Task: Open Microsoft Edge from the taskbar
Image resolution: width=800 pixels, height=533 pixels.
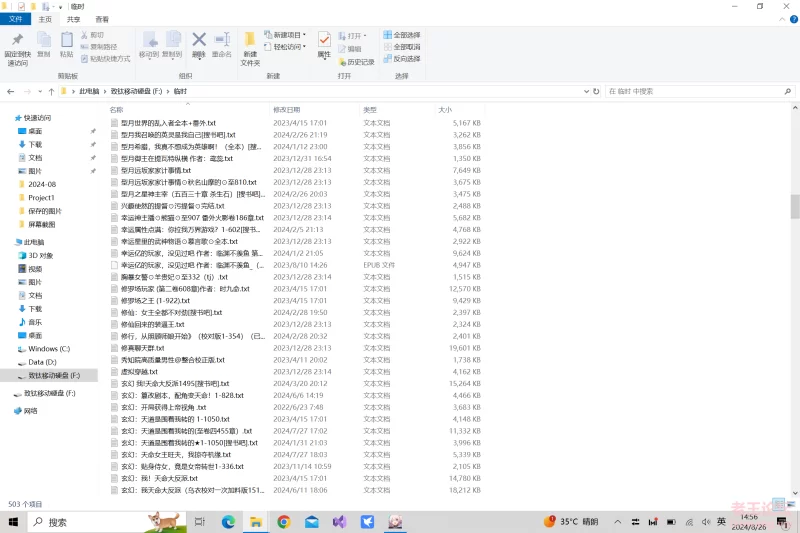Action: click(x=227, y=522)
